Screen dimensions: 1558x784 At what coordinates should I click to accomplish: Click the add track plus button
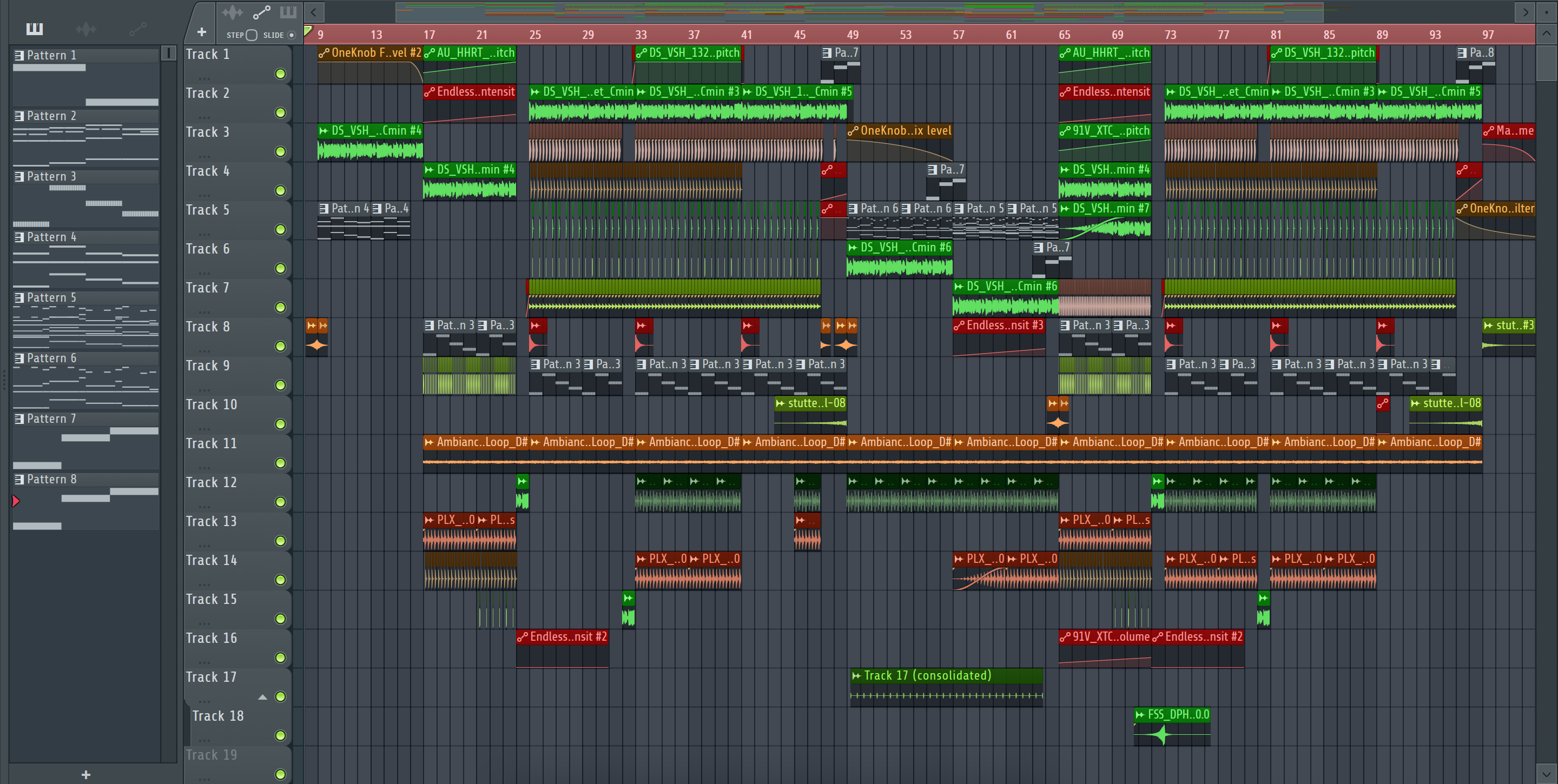pyautogui.click(x=201, y=32)
